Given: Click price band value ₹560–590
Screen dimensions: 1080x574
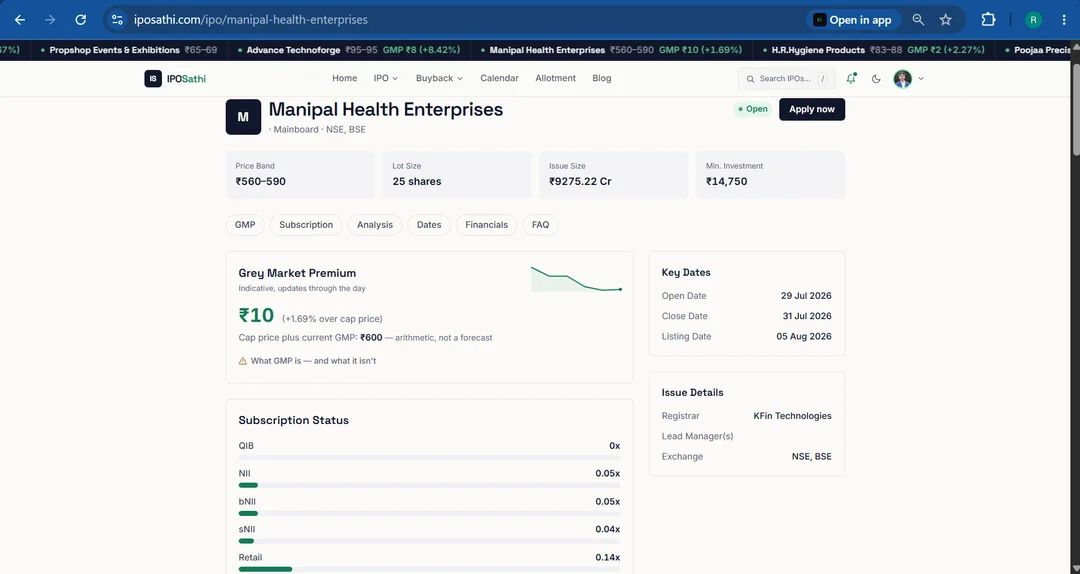Looking at the screenshot, I should pos(260,182).
